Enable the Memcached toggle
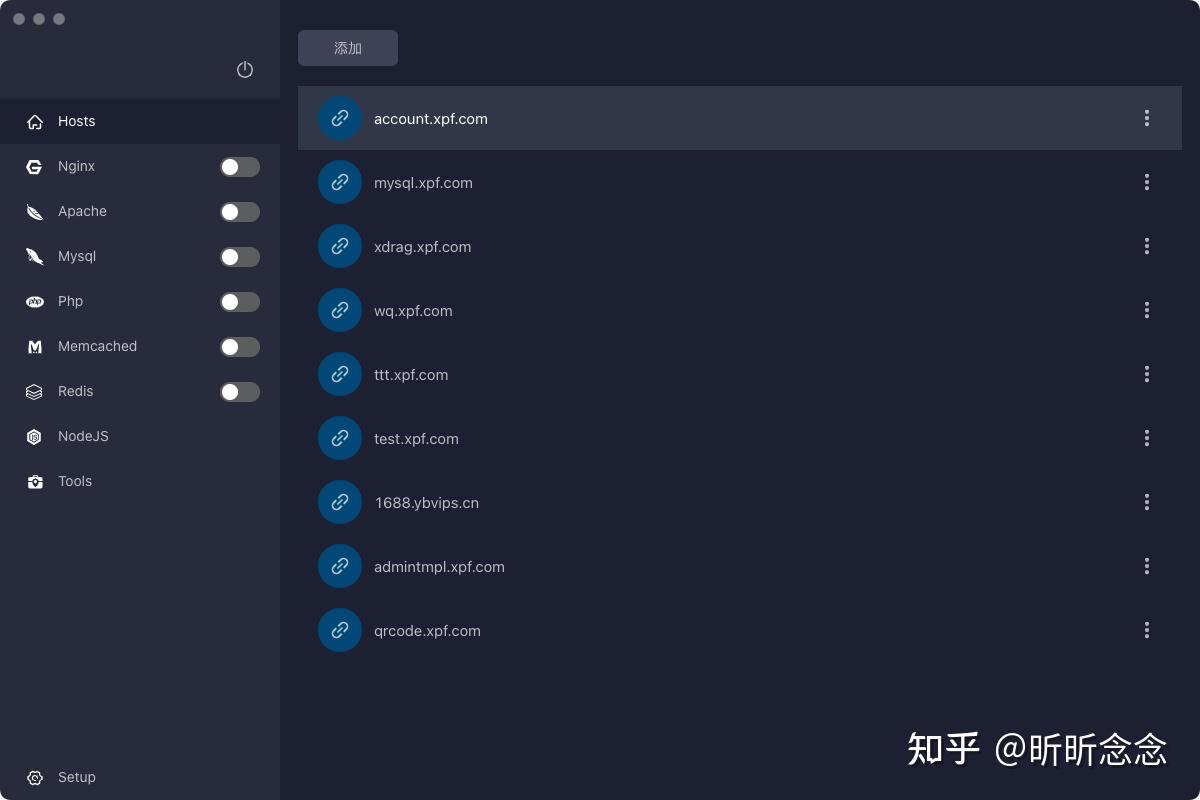The image size is (1200, 800). click(240, 346)
